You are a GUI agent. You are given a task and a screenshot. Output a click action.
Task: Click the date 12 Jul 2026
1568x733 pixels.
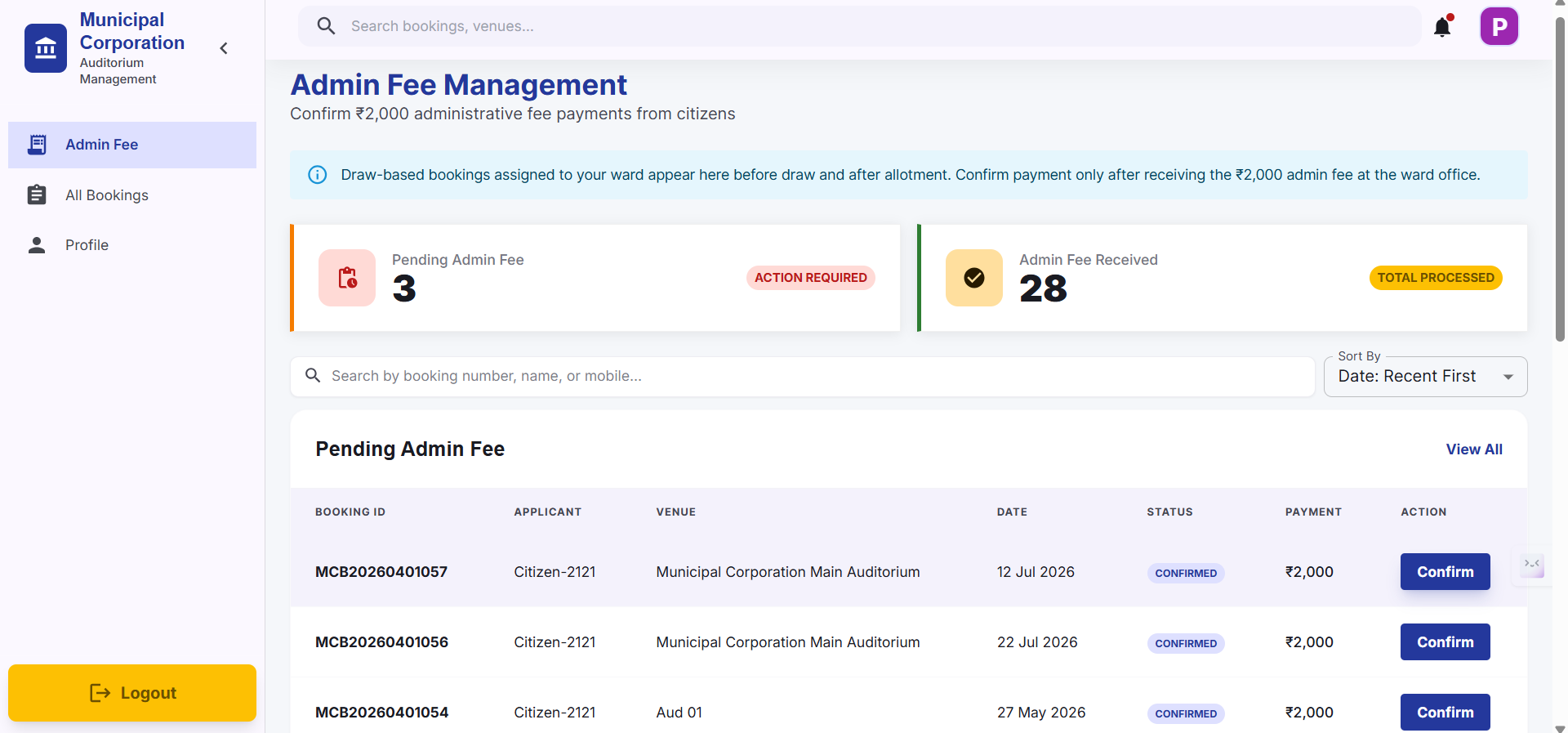pyautogui.click(x=1036, y=572)
